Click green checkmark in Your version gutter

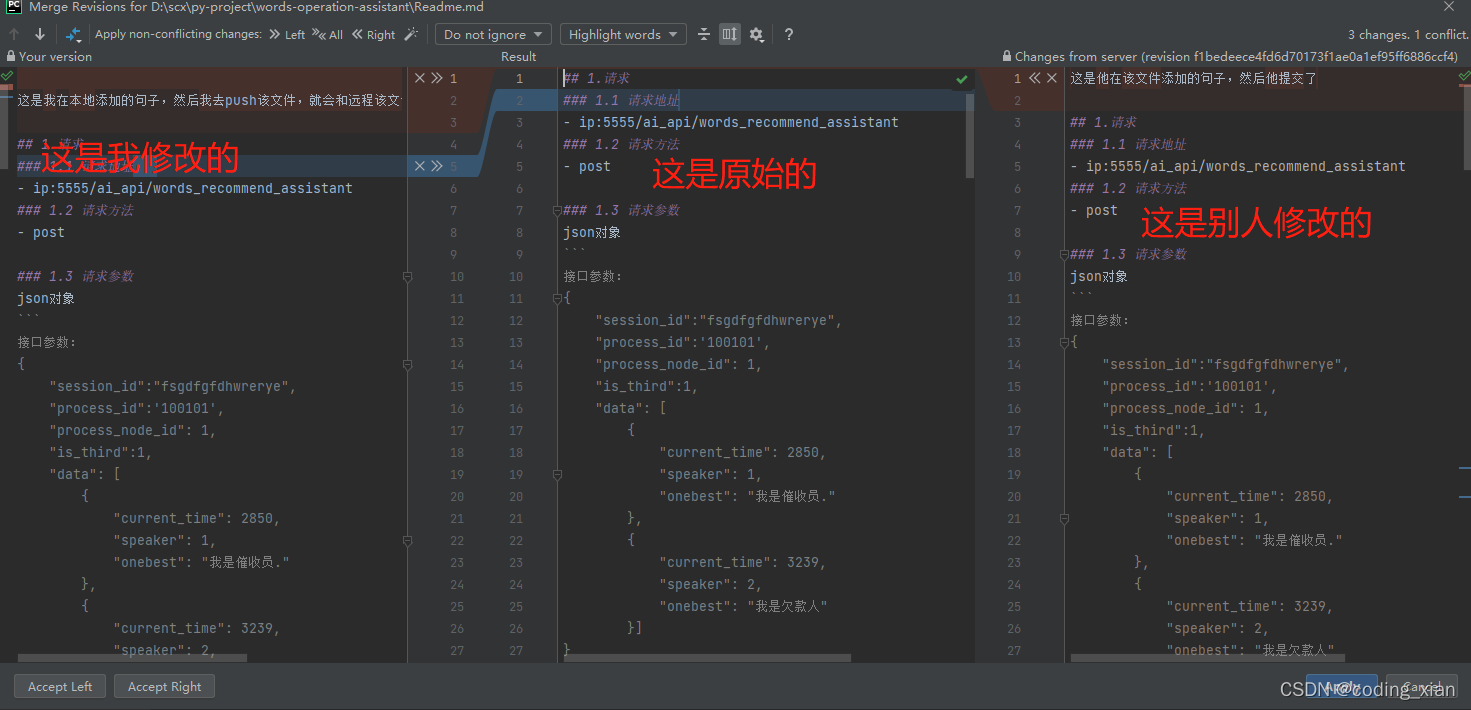(x=7, y=76)
